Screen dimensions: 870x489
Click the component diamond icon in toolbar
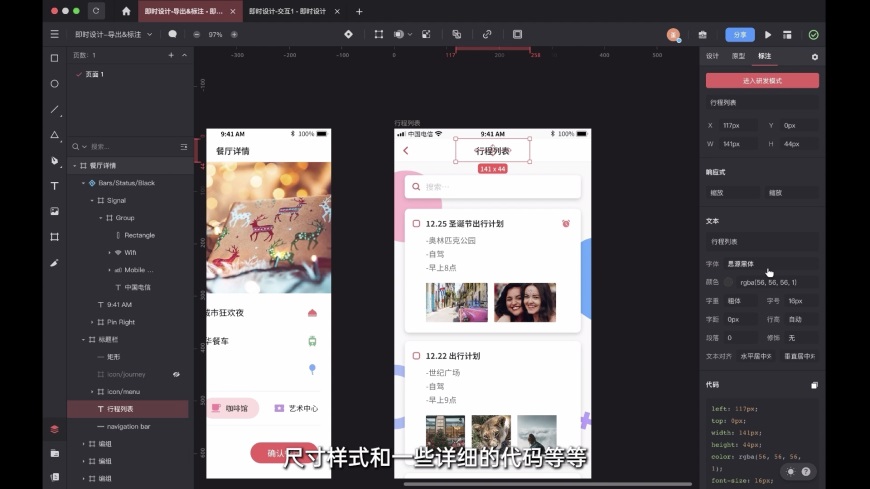click(348, 34)
